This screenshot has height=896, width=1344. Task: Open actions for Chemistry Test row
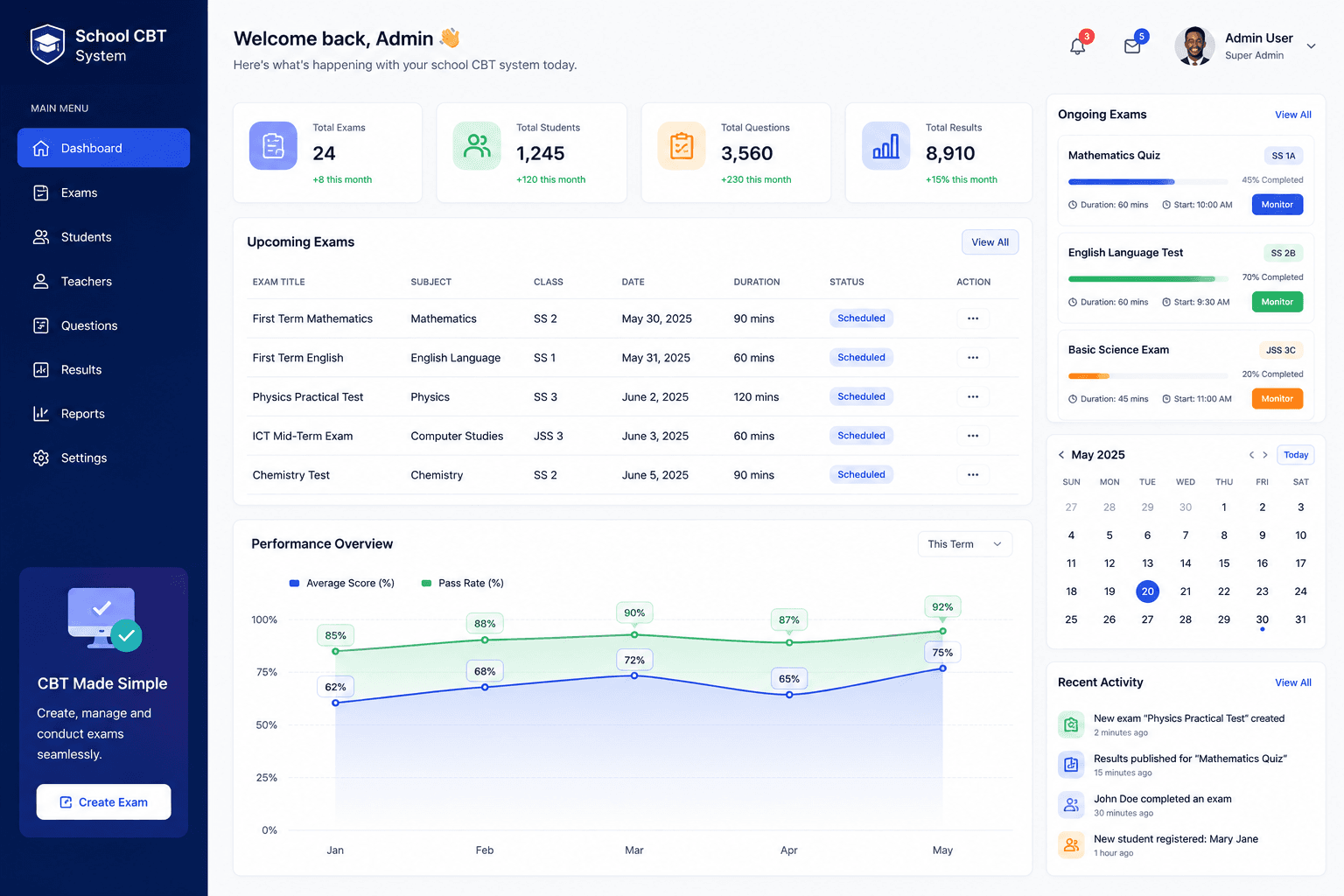click(973, 474)
